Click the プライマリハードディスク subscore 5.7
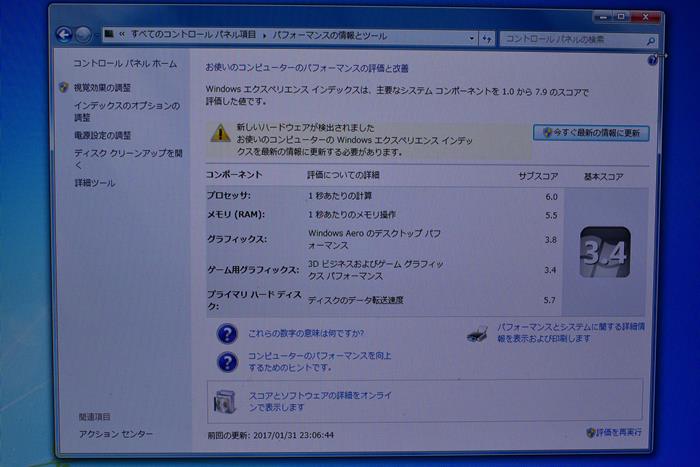This screenshot has width=700, height=467. 550,300
